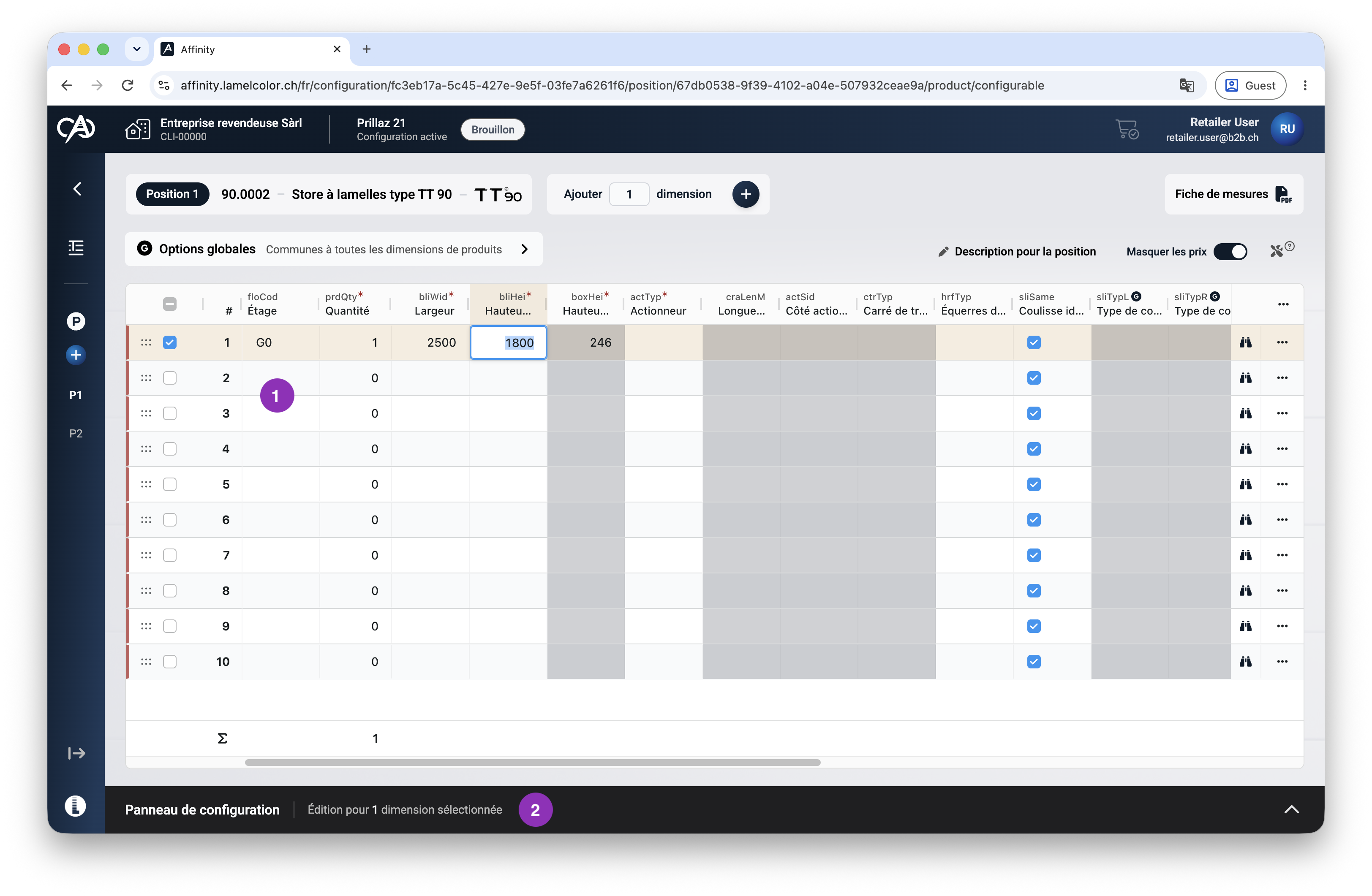Go back using sidebar left chevron
The width and height of the screenshot is (1372, 896).
tap(77, 188)
